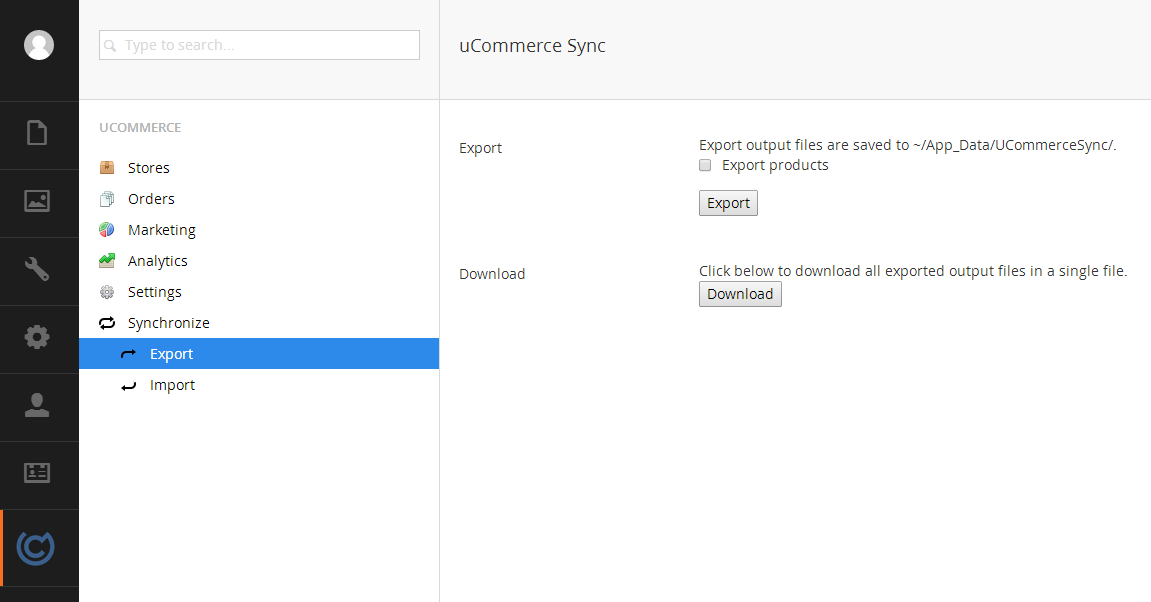The height and width of the screenshot is (602, 1151).
Task: Open the Developer gear icon
Action: [x=37, y=337]
